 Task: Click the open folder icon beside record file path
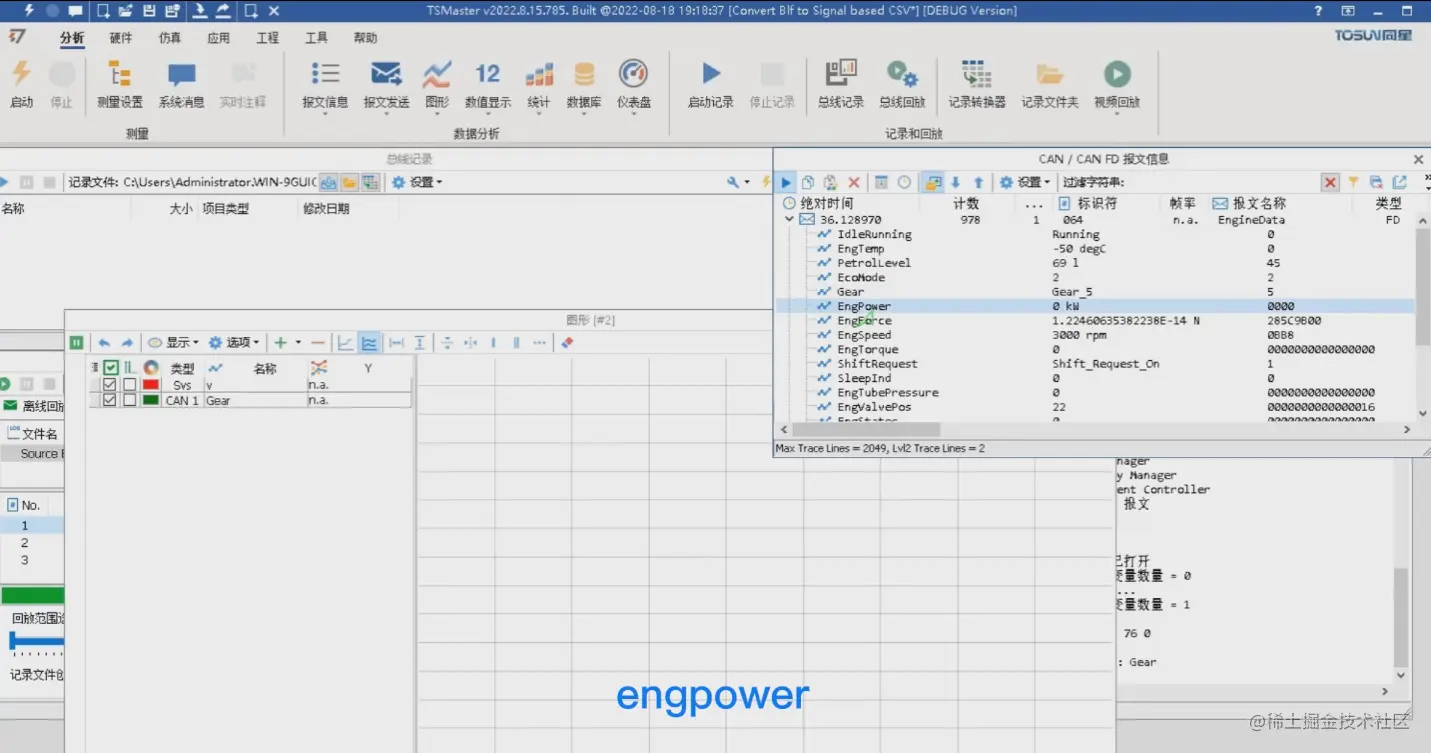[349, 182]
